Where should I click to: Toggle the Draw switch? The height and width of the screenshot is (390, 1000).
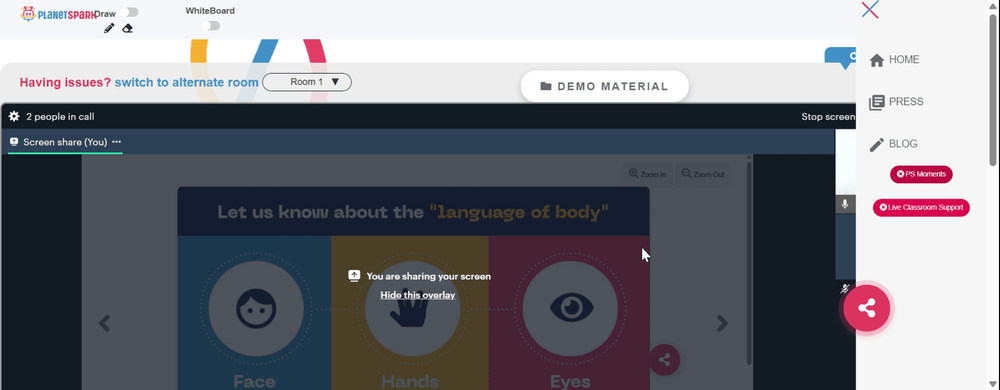(x=129, y=12)
